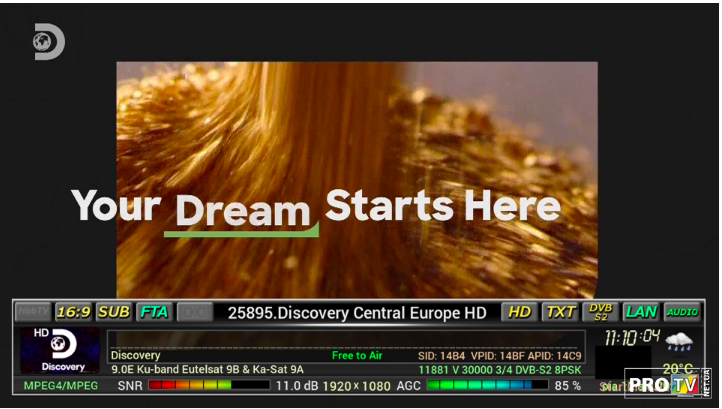The width and height of the screenshot is (722, 409).
Task: Click the greyed HbbTV badge
Action: point(33,312)
